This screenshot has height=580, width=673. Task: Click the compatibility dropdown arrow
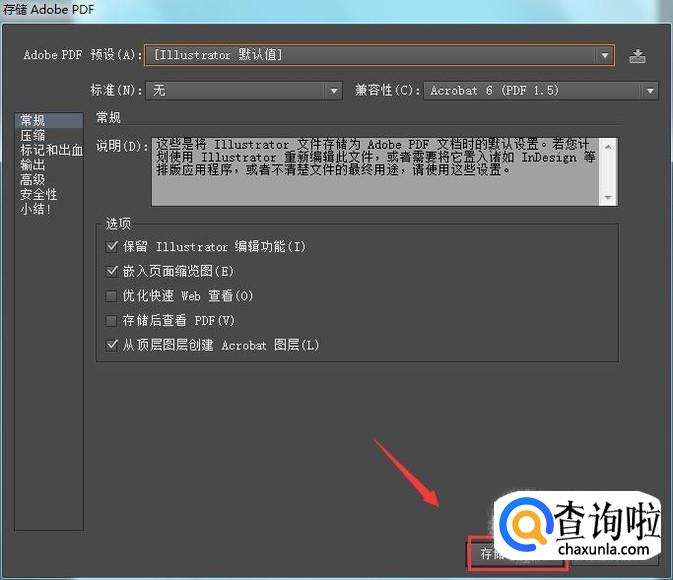pos(650,91)
